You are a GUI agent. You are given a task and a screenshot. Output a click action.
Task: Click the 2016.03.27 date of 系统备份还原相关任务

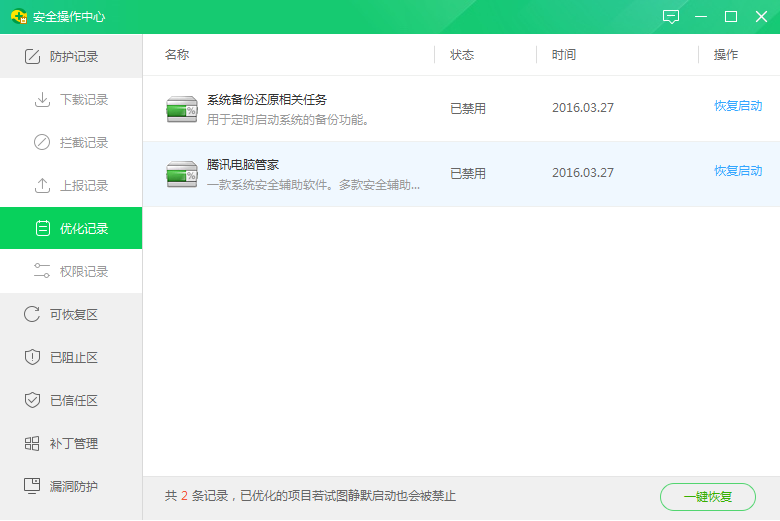tap(583, 108)
